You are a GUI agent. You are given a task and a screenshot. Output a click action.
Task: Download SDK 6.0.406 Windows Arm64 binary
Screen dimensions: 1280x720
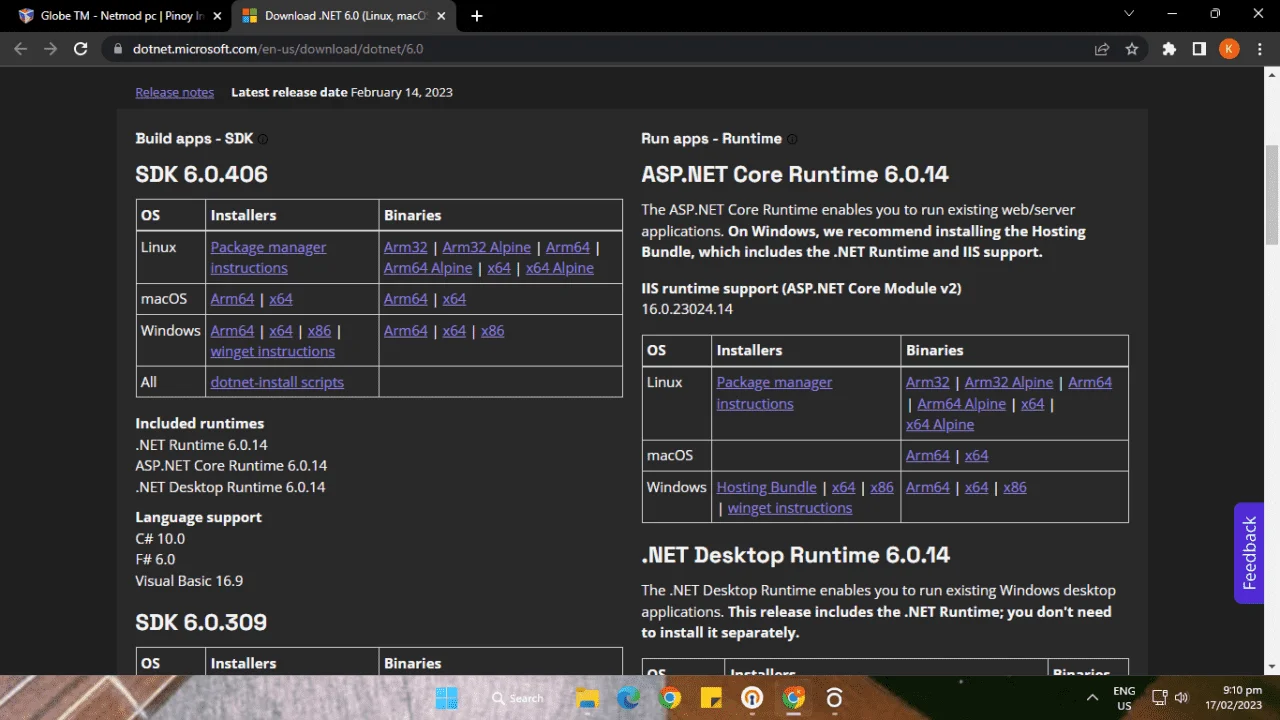(405, 331)
